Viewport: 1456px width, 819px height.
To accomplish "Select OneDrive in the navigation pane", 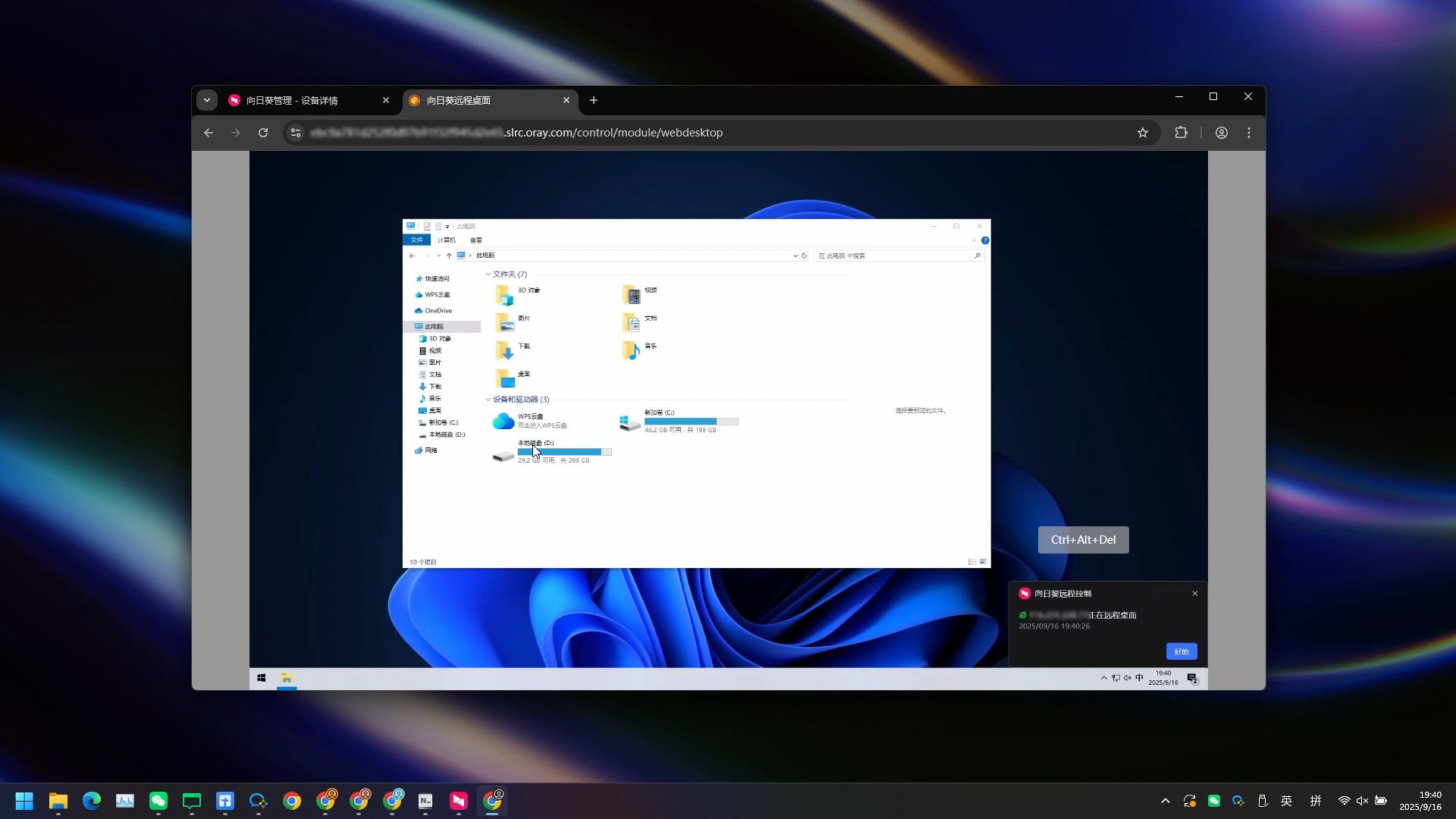I will pos(438,311).
